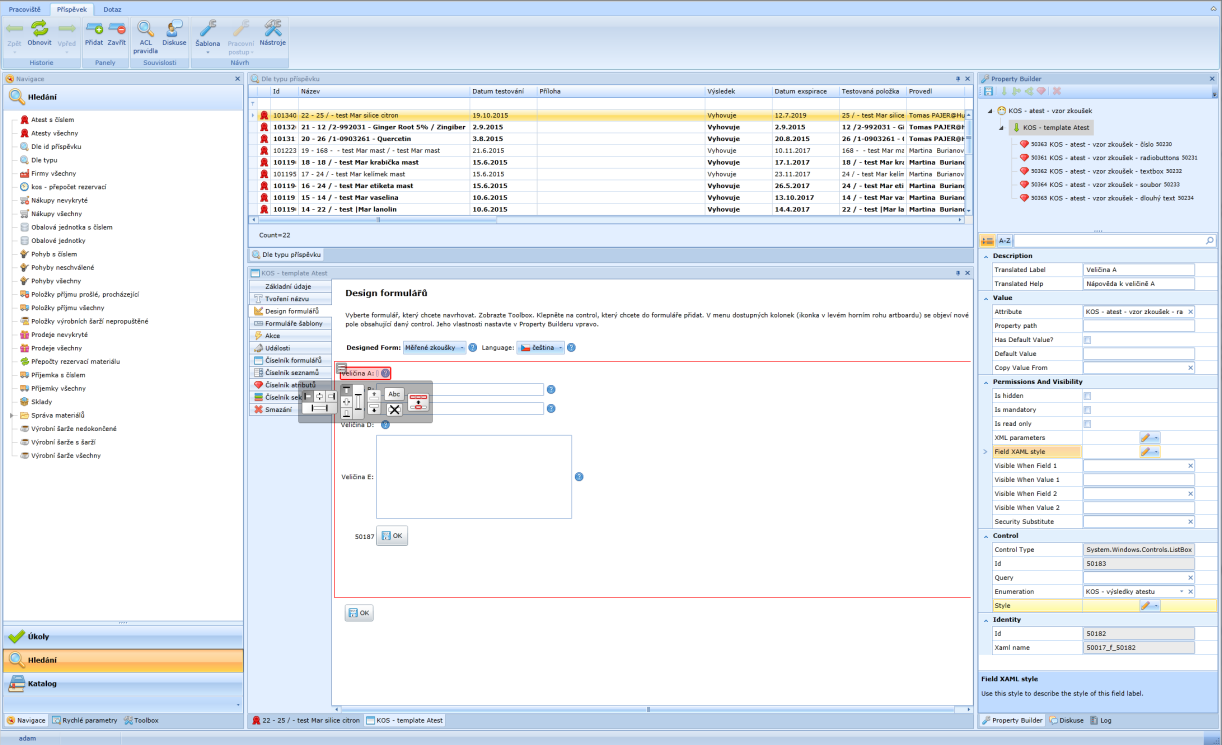
Task: Open the Designed Form dropdown
Action: pos(434,347)
